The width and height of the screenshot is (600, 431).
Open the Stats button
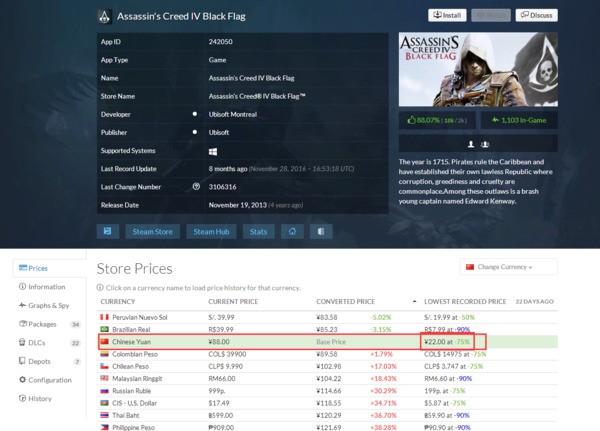[258, 232]
